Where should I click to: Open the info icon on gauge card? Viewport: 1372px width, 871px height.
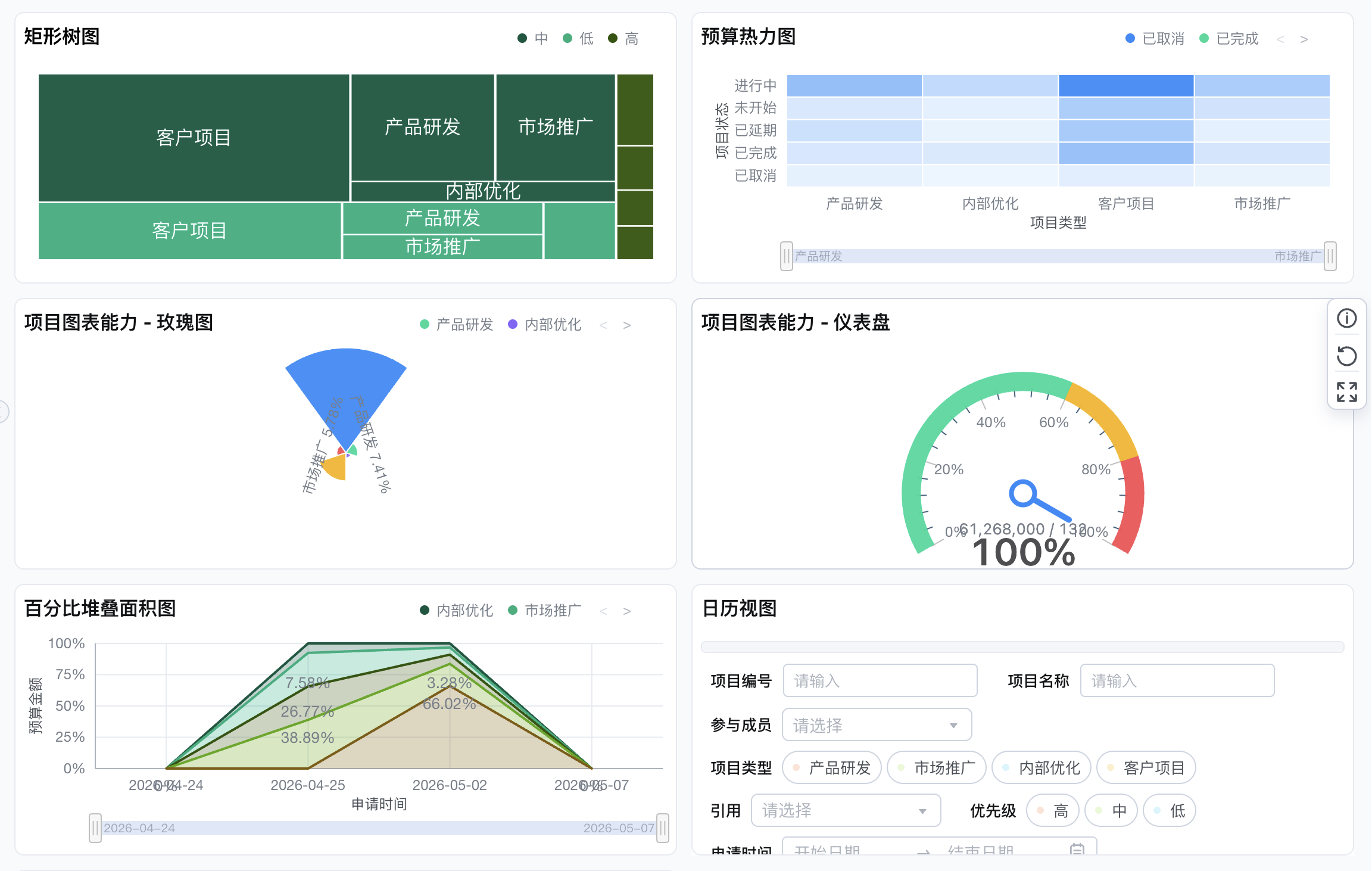(1346, 318)
